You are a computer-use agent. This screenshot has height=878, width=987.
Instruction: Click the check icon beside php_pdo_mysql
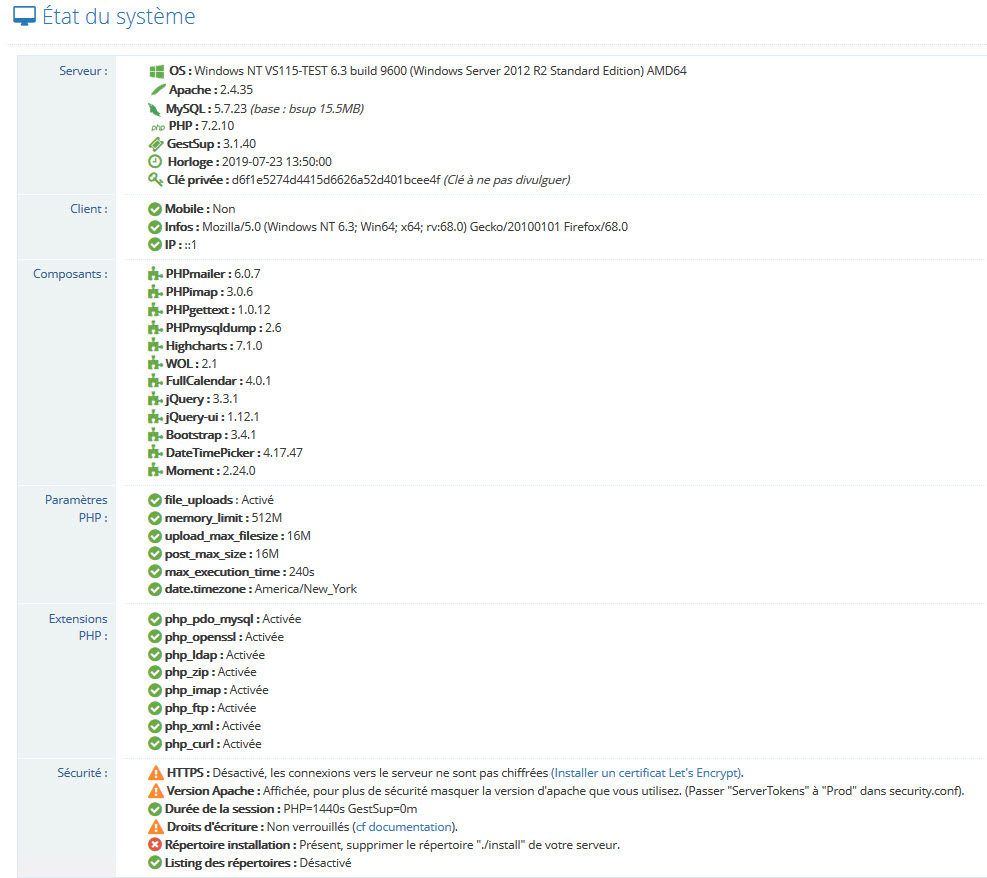click(155, 619)
